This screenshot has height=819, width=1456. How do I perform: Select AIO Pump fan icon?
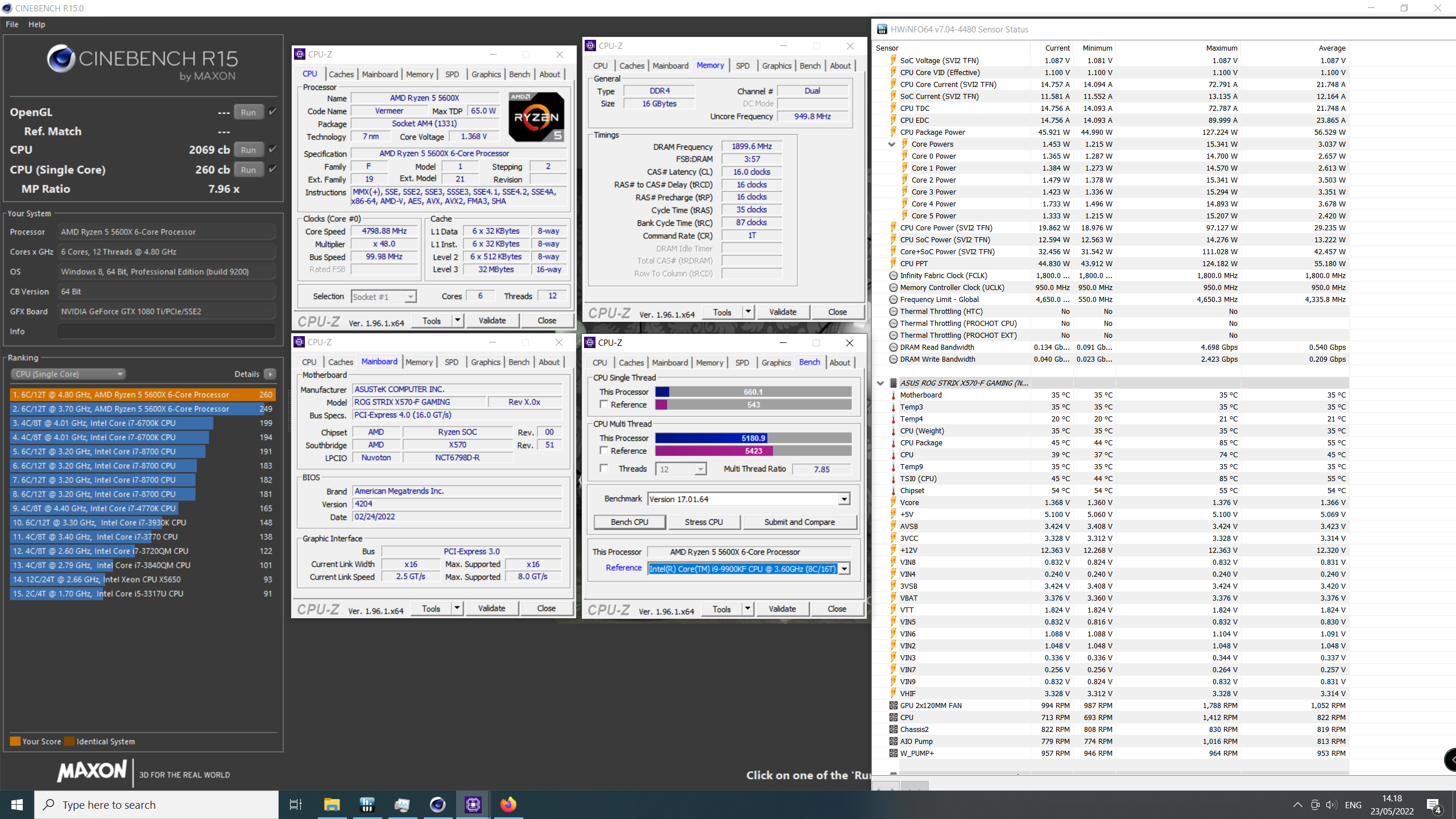894,741
